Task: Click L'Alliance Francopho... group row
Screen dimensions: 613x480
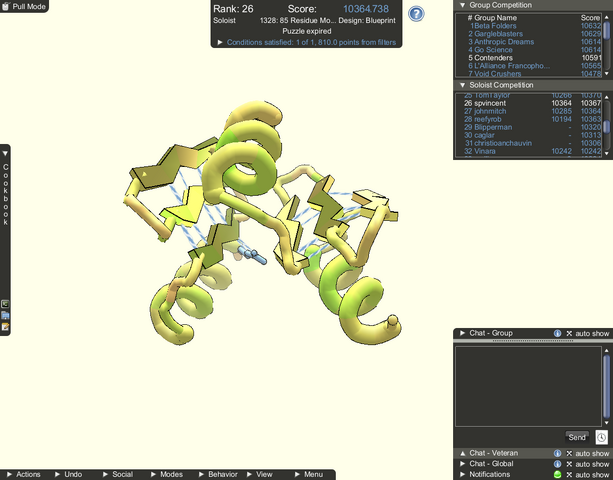Action: (534, 66)
